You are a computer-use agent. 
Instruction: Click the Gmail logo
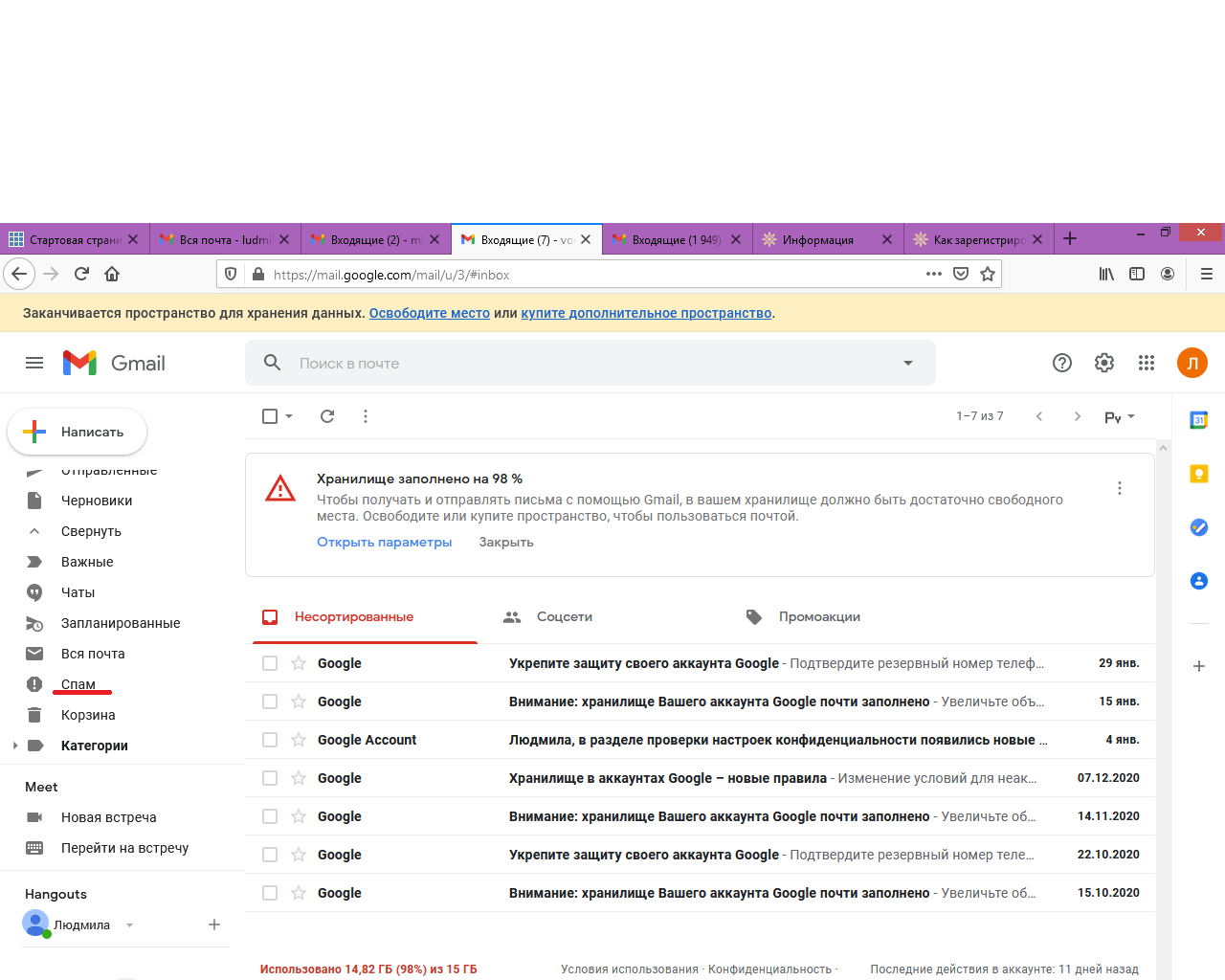tap(114, 363)
